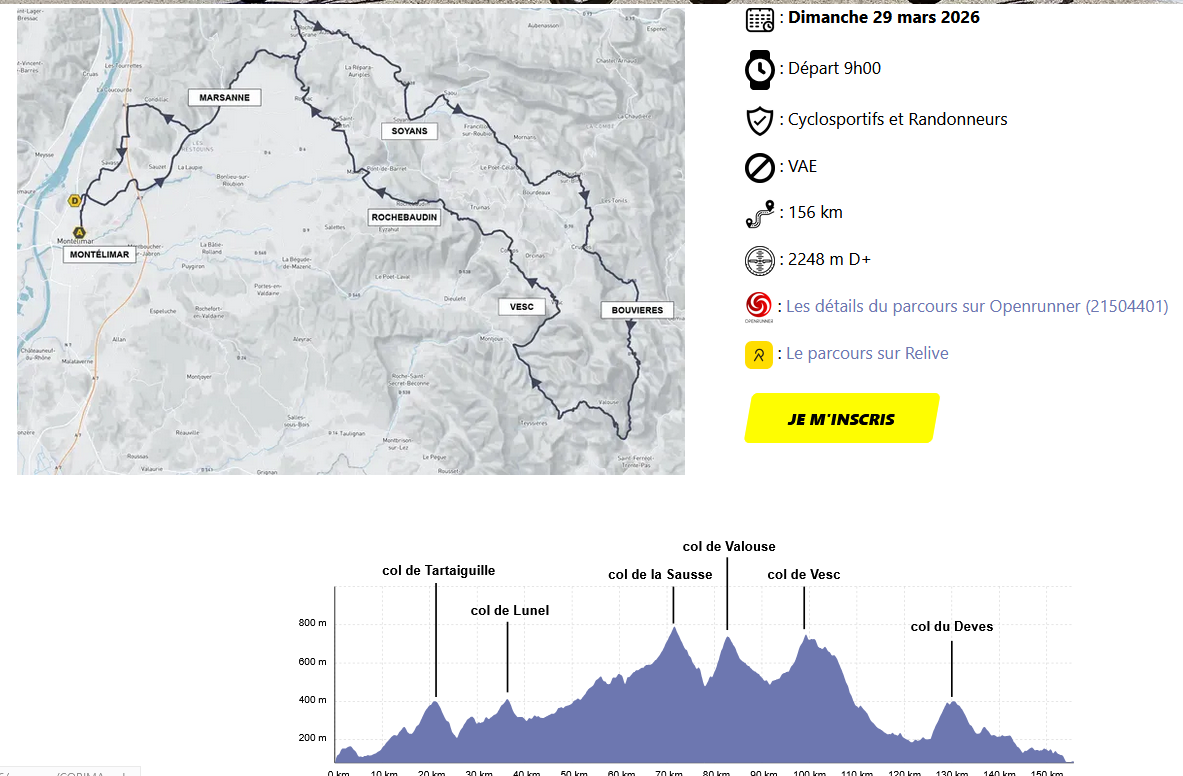Click the red Openrunner logo icon
The height and width of the screenshot is (776, 1183).
point(759,306)
